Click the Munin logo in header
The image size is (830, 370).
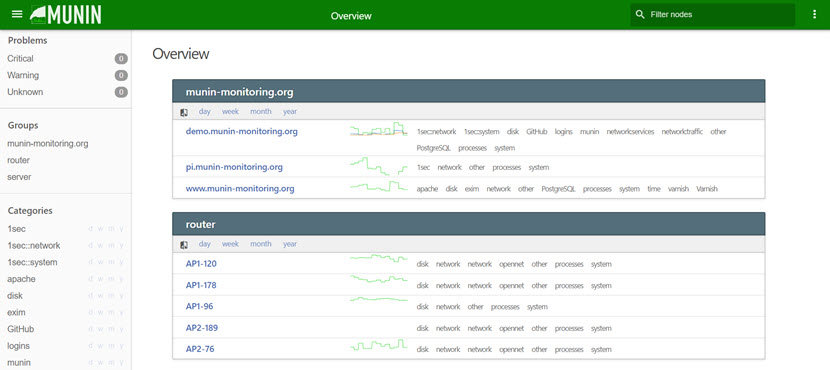[66, 14]
